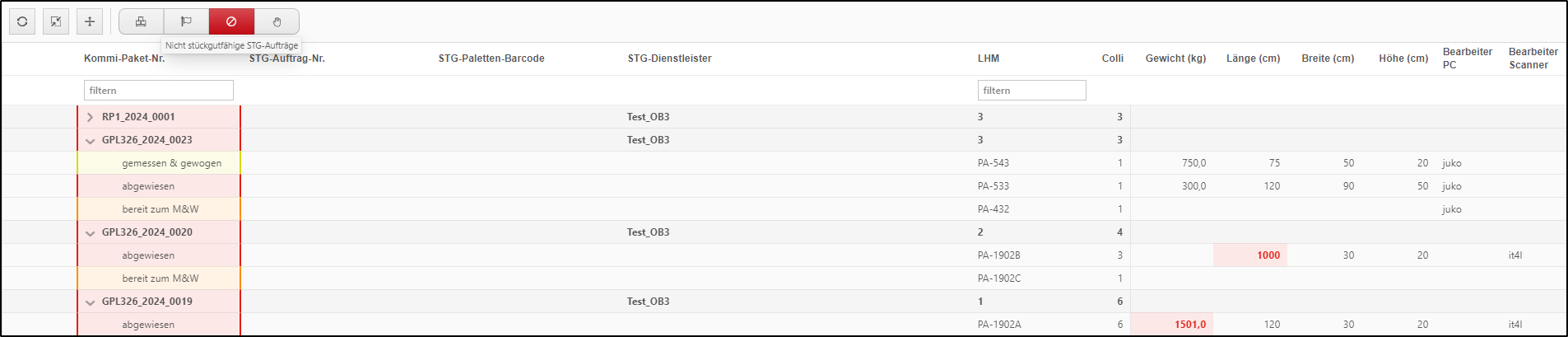1568x337 pixels.
Task: Click the LHM filter input field
Action: click(1032, 91)
